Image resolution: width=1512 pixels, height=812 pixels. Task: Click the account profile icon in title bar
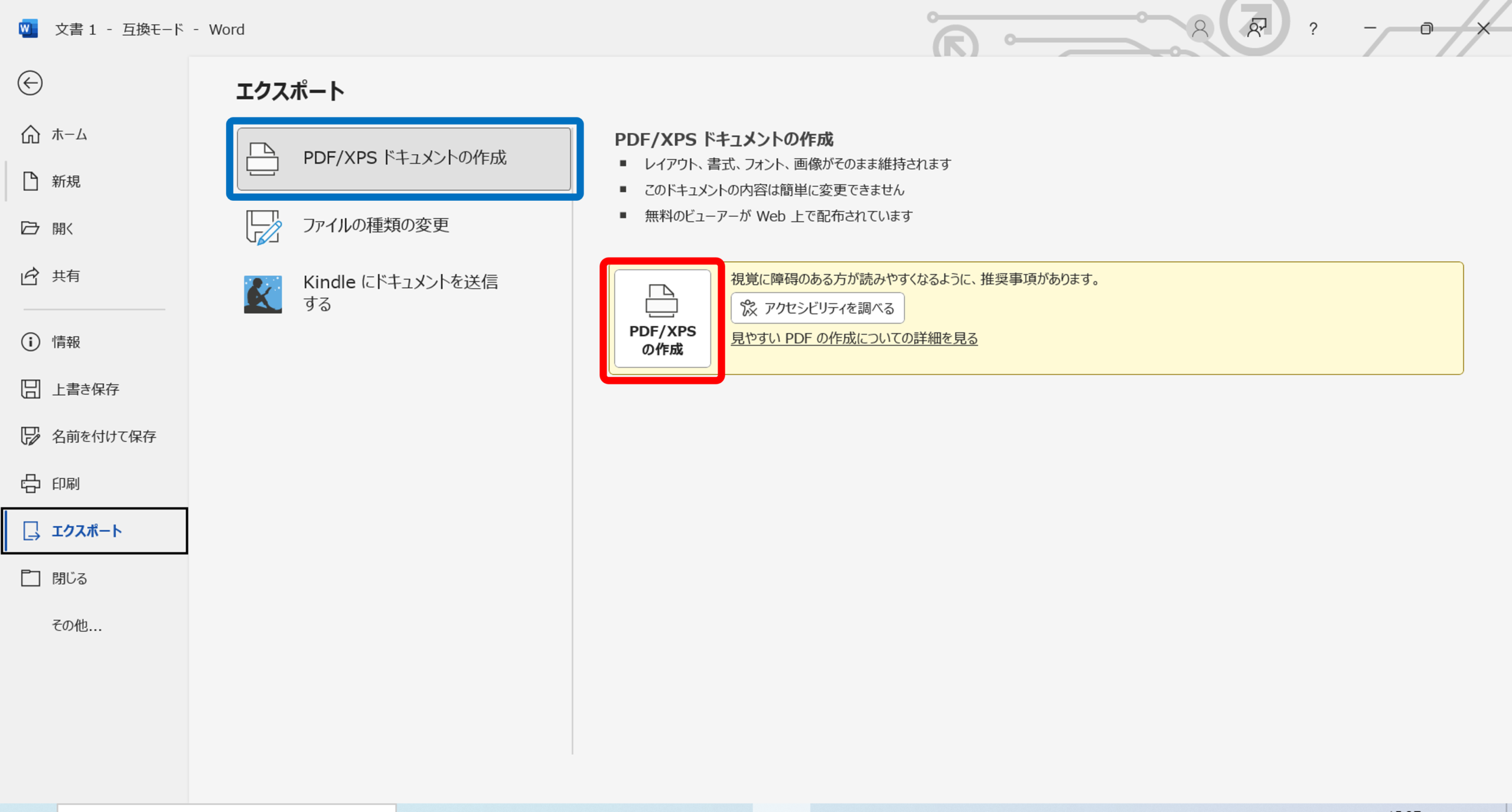coord(1200,28)
